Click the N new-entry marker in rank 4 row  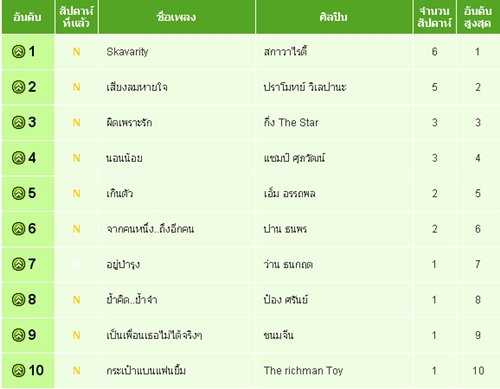point(76,158)
